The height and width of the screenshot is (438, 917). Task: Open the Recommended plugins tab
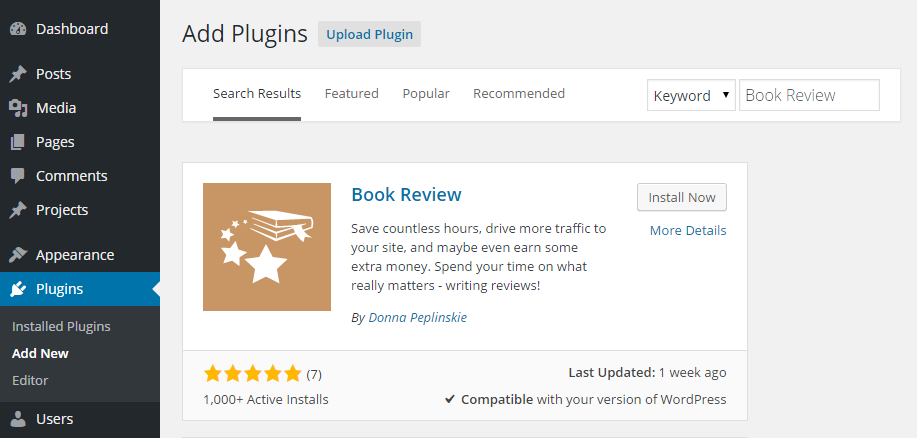tap(519, 94)
